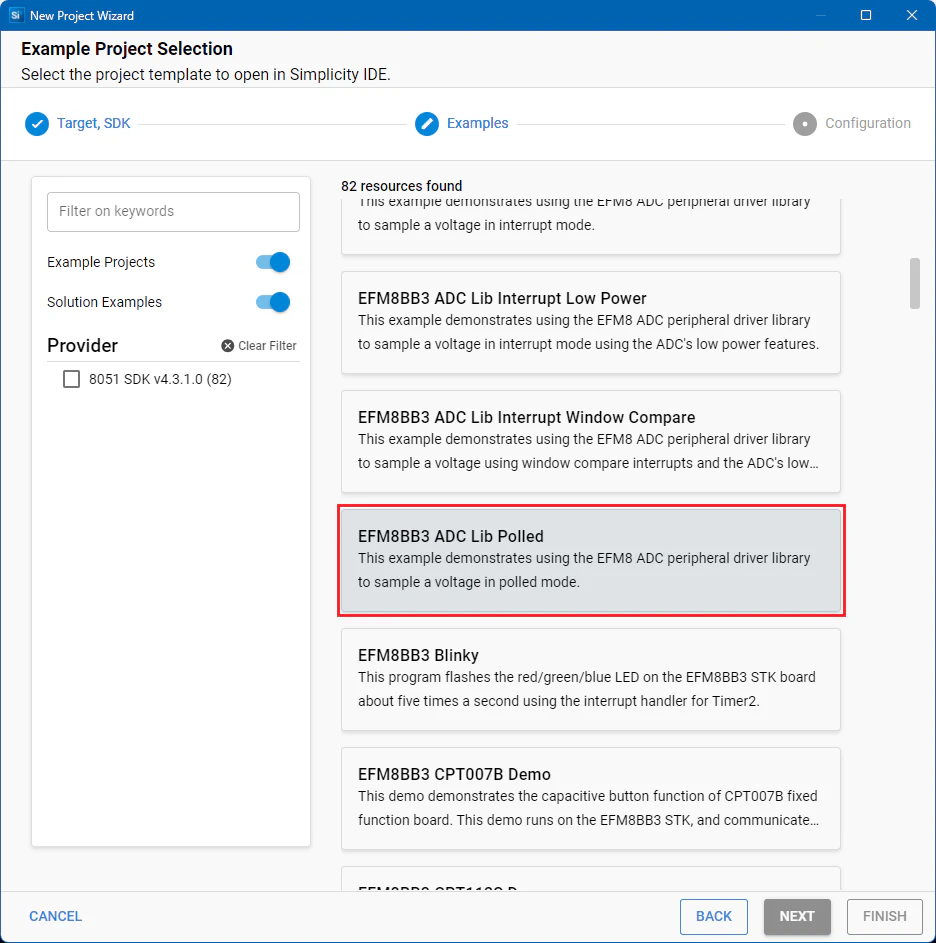Click the '82 resources found' text

point(401,186)
